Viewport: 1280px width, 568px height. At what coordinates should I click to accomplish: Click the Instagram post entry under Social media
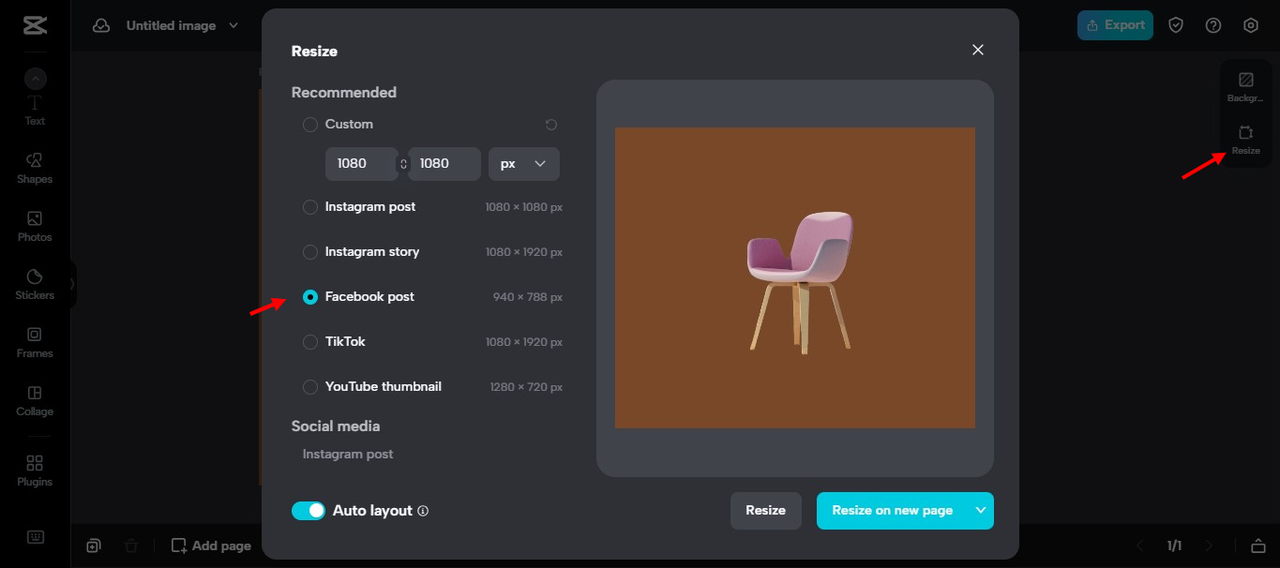coord(348,454)
